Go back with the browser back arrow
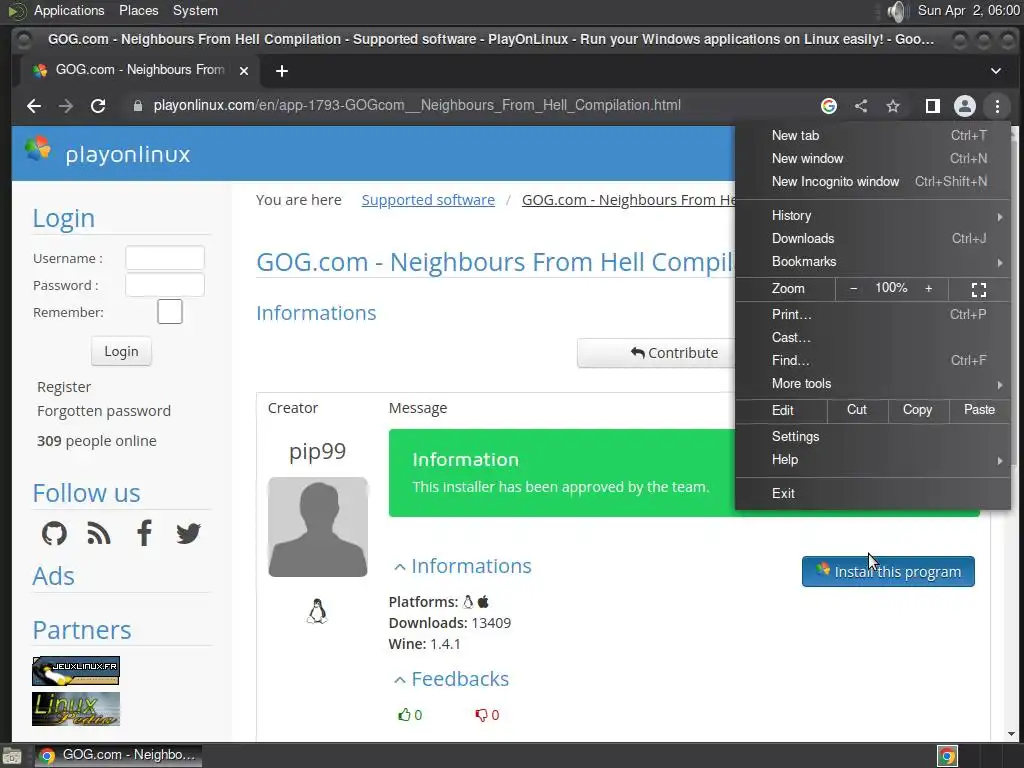Screen dimensions: 1024x768 tap(34, 106)
